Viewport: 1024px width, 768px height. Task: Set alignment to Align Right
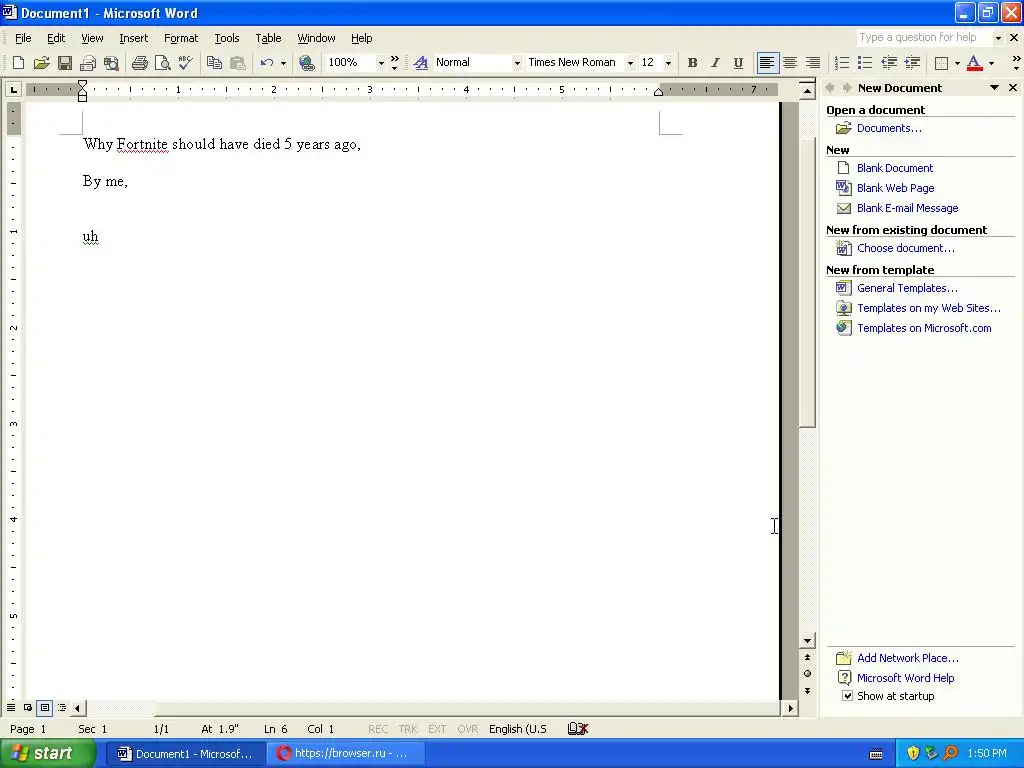(813, 63)
